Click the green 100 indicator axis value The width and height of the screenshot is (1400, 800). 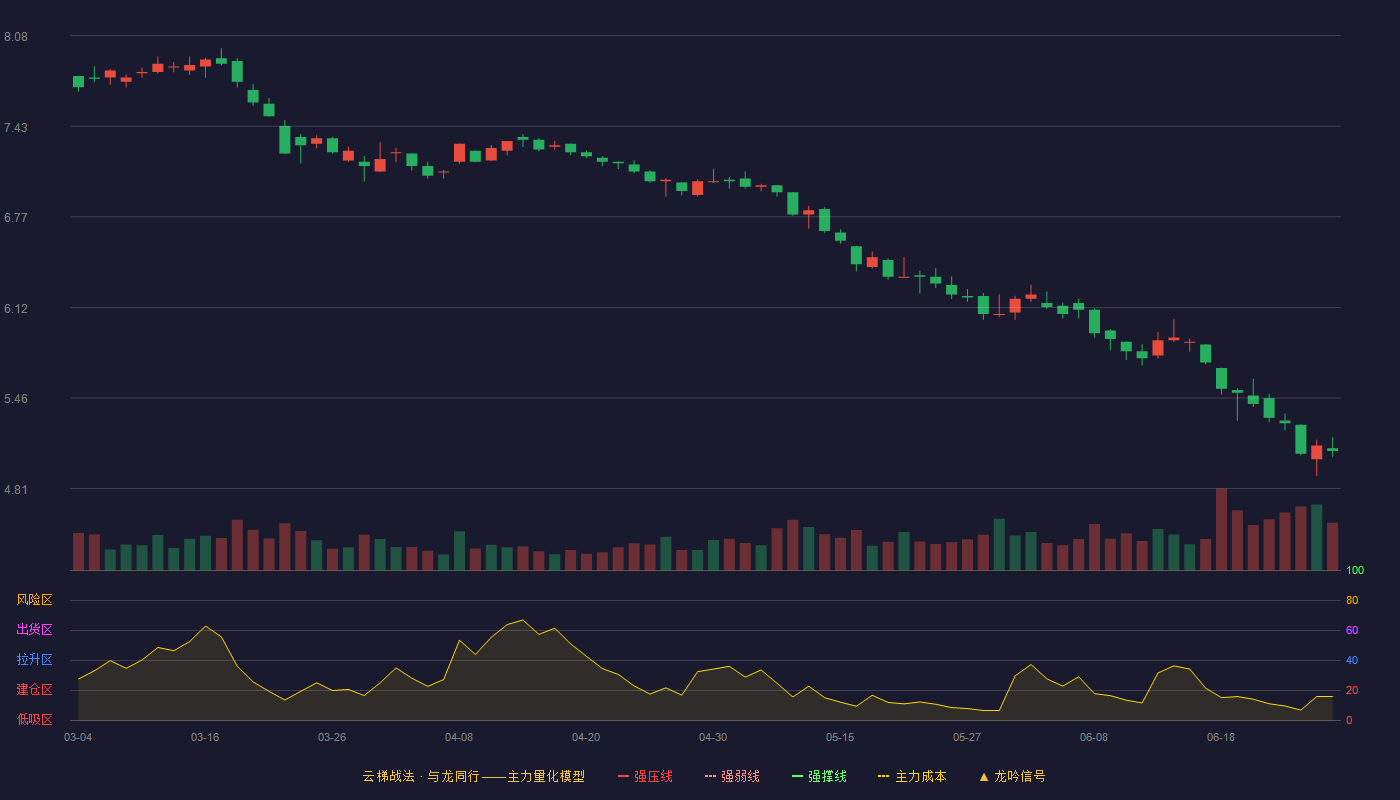tap(1355, 571)
